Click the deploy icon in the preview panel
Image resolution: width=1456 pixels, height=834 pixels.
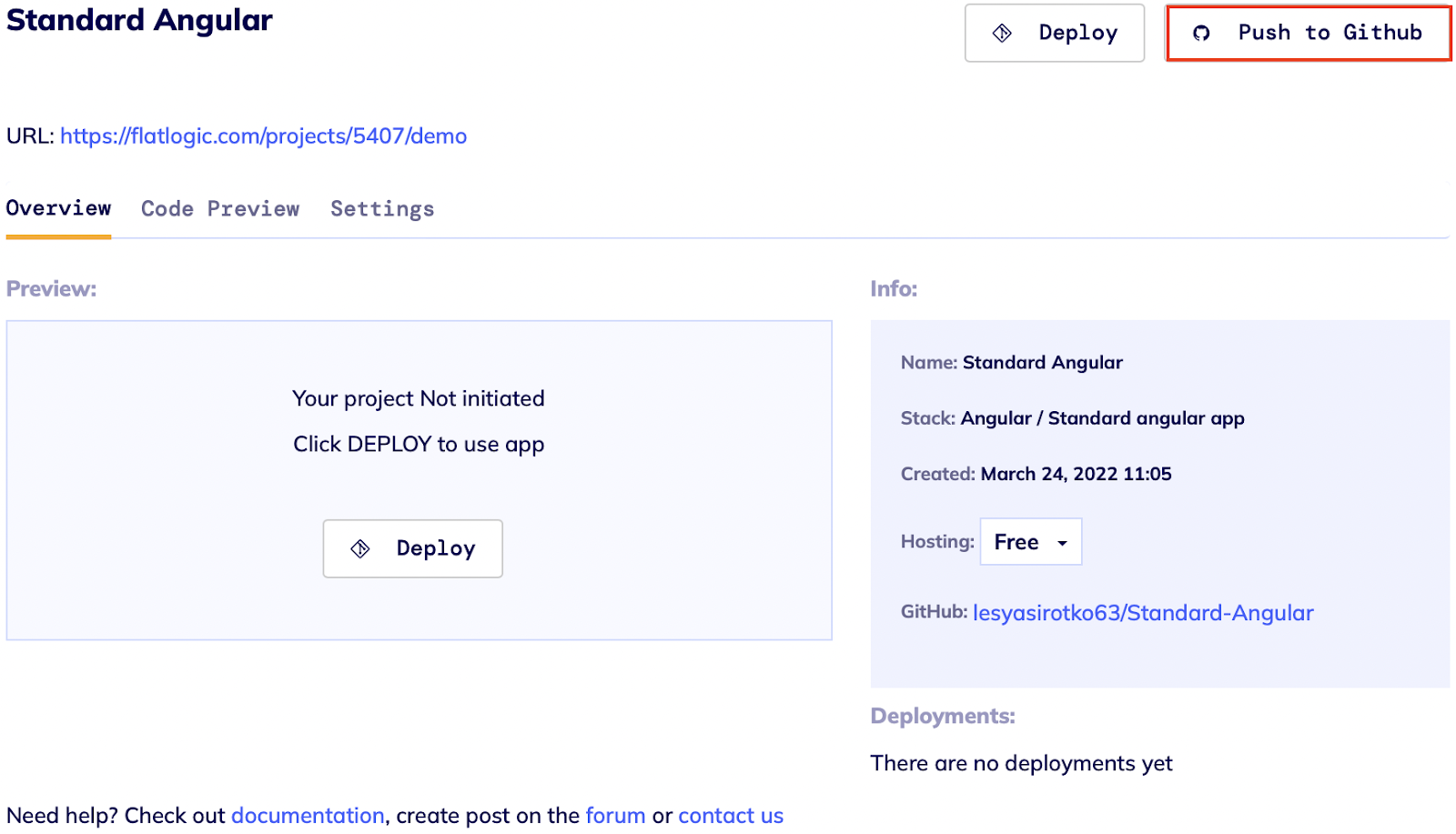pyautogui.click(x=360, y=548)
